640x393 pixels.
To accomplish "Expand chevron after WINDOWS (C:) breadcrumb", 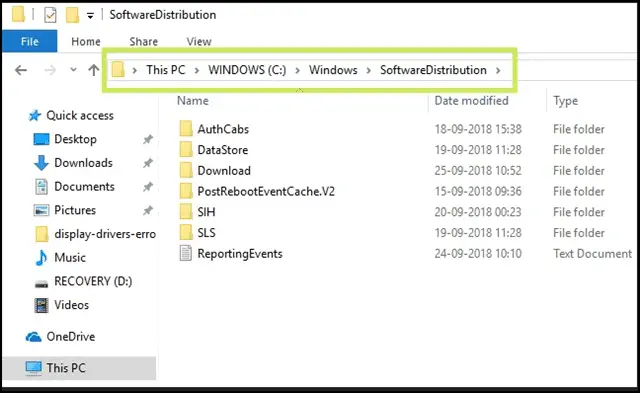I will (x=298, y=71).
